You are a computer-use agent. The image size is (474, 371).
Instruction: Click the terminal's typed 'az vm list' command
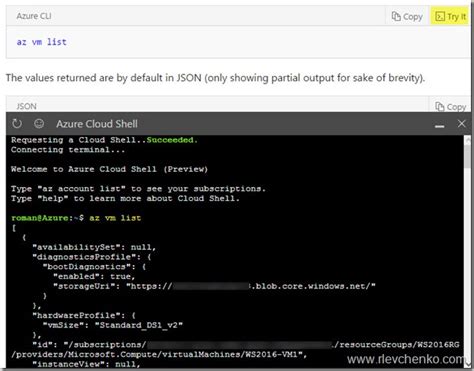tap(115, 218)
